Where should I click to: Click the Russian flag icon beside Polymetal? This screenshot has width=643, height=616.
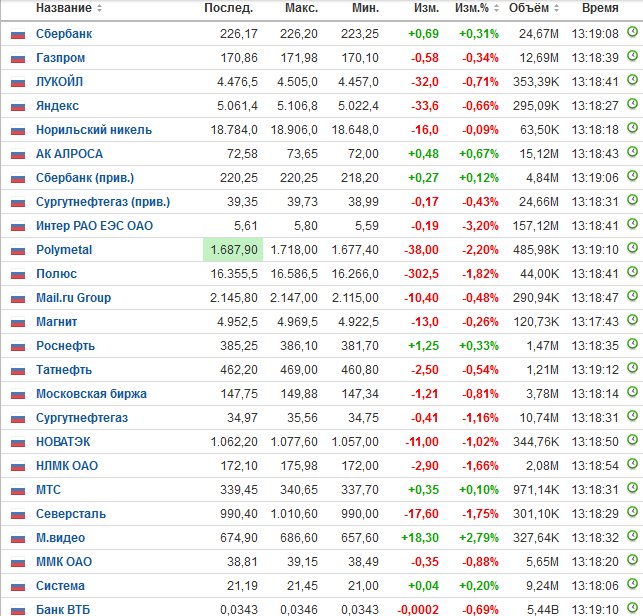pyautogui.click(x=18, y=251)
